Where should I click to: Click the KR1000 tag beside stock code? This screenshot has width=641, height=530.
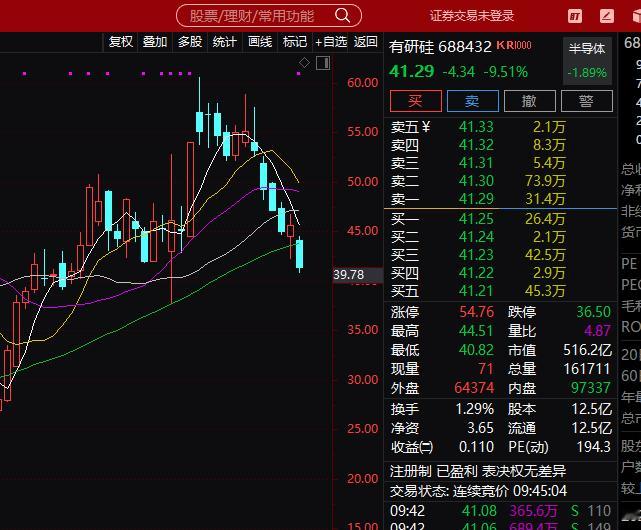coord(514,45)
